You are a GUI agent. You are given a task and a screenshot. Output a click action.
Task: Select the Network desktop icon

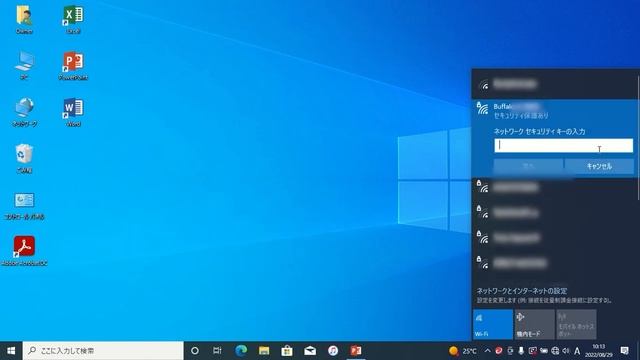tap(24, 112)
